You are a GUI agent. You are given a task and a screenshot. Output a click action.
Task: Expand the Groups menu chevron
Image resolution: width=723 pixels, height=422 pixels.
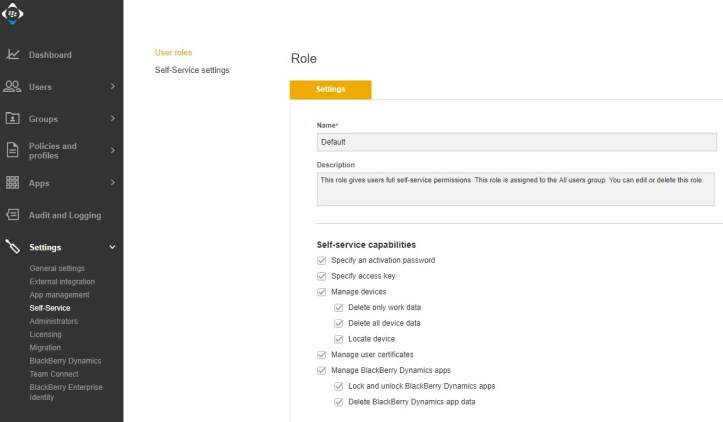(x=113, y=119)
